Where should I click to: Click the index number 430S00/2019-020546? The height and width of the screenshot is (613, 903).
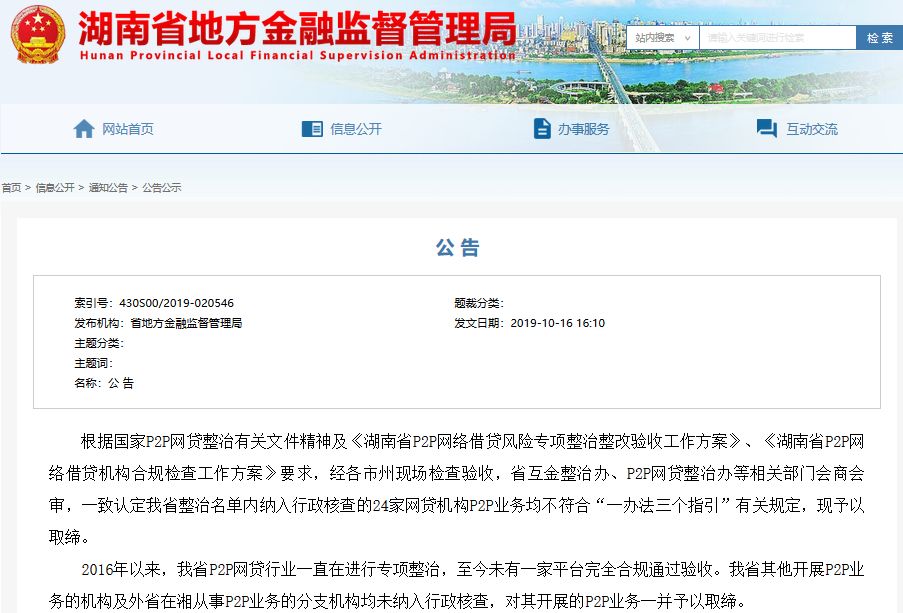[176, 303]
